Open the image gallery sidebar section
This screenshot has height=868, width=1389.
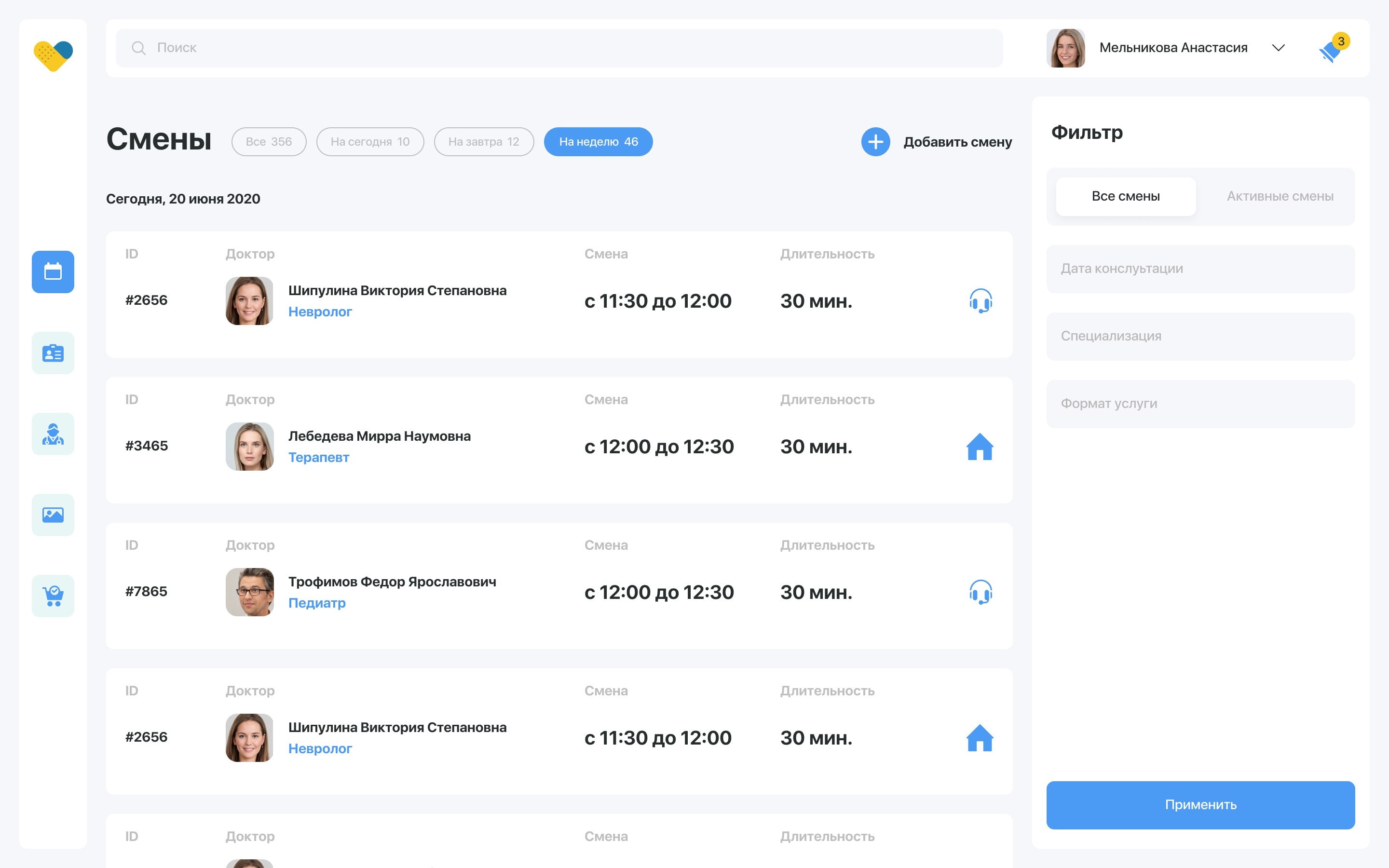(53, 515)
